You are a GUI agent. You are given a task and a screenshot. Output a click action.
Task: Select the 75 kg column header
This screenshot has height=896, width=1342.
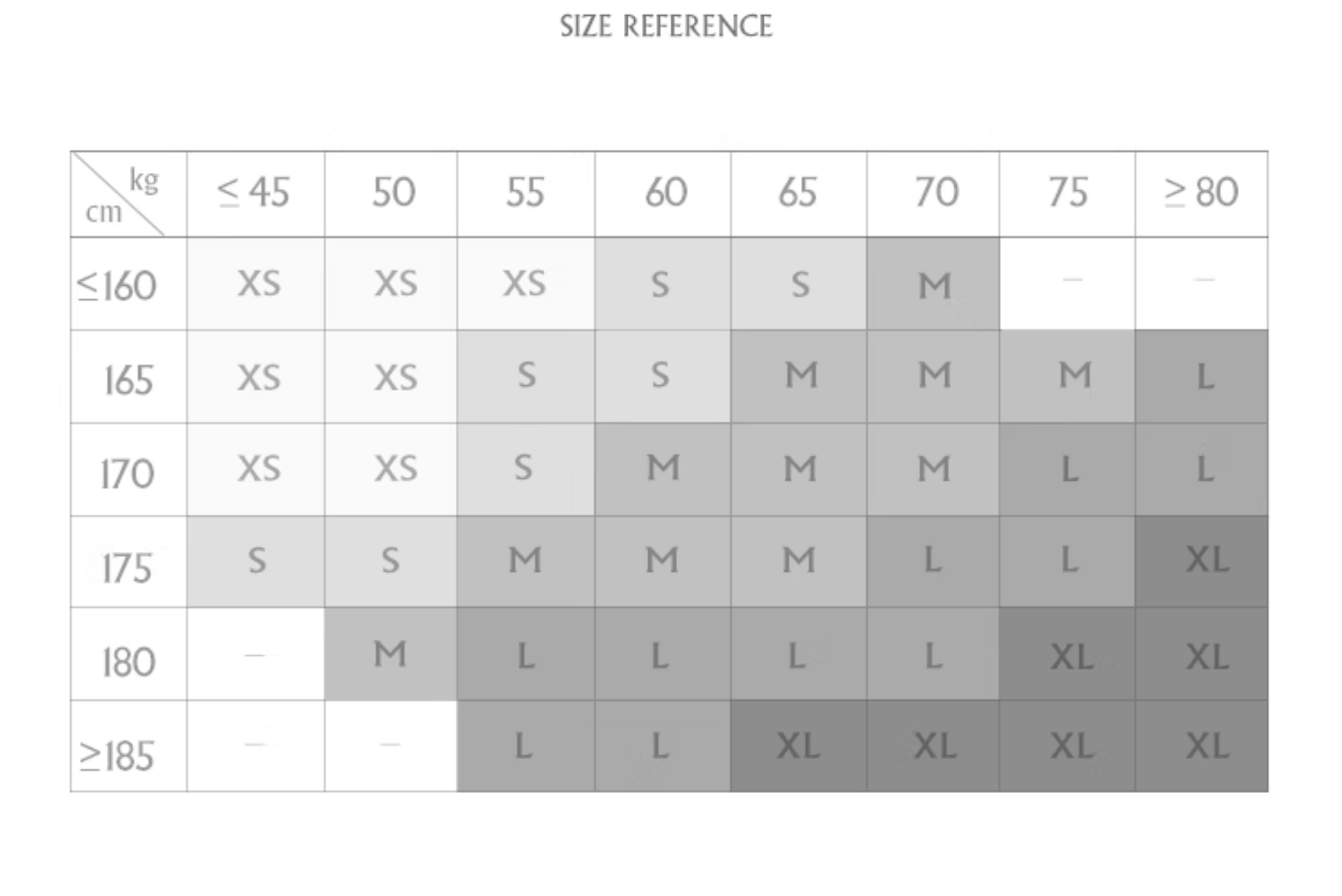tap(1067, 193)
